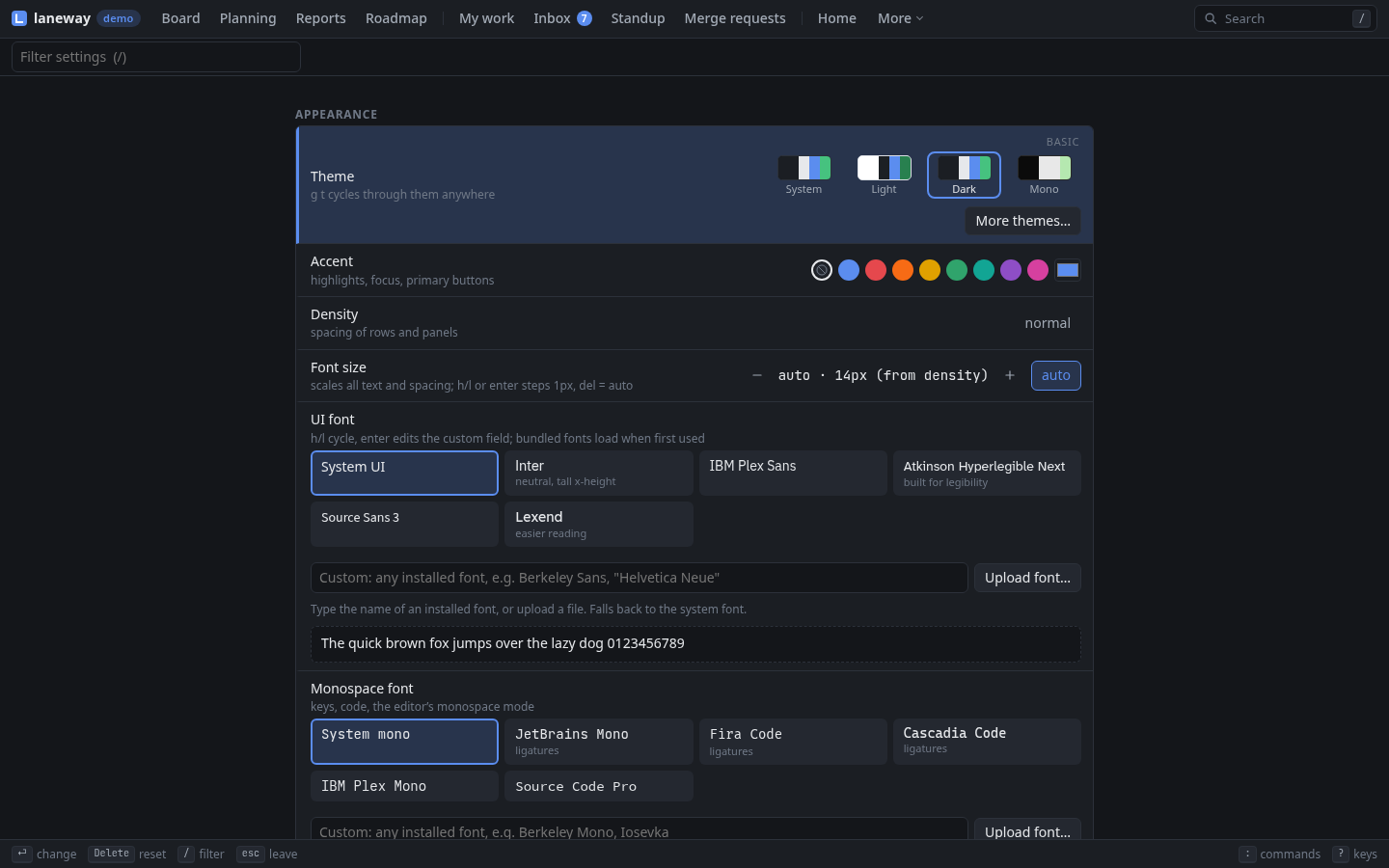This screenshot has height=868, width=1389.
Task: Expand the More navigation menu
Action: [x=900, y=18]
